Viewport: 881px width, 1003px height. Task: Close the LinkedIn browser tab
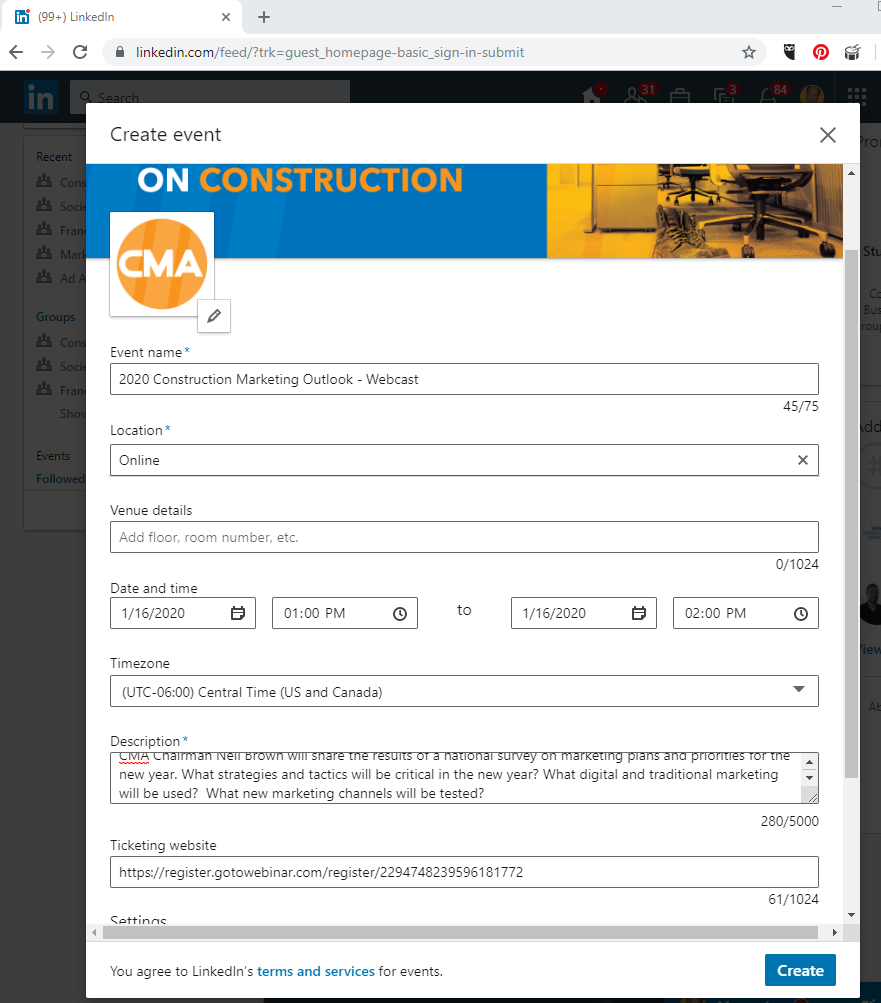coord(226,17)
